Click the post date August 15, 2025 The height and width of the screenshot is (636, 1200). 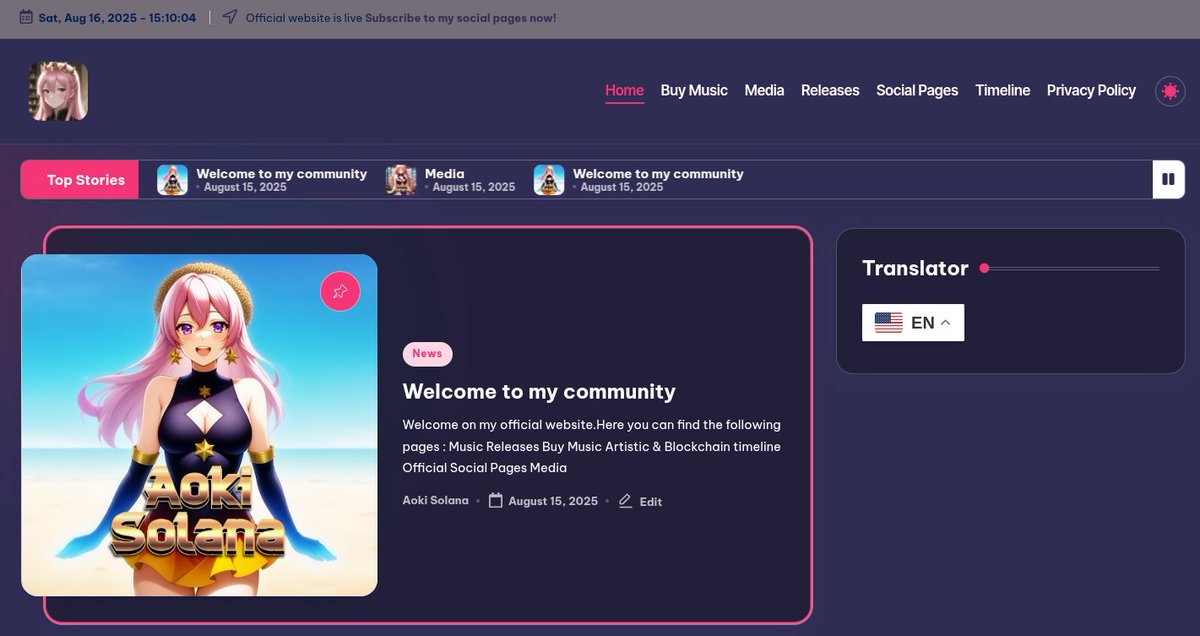(x=553, y=501)
